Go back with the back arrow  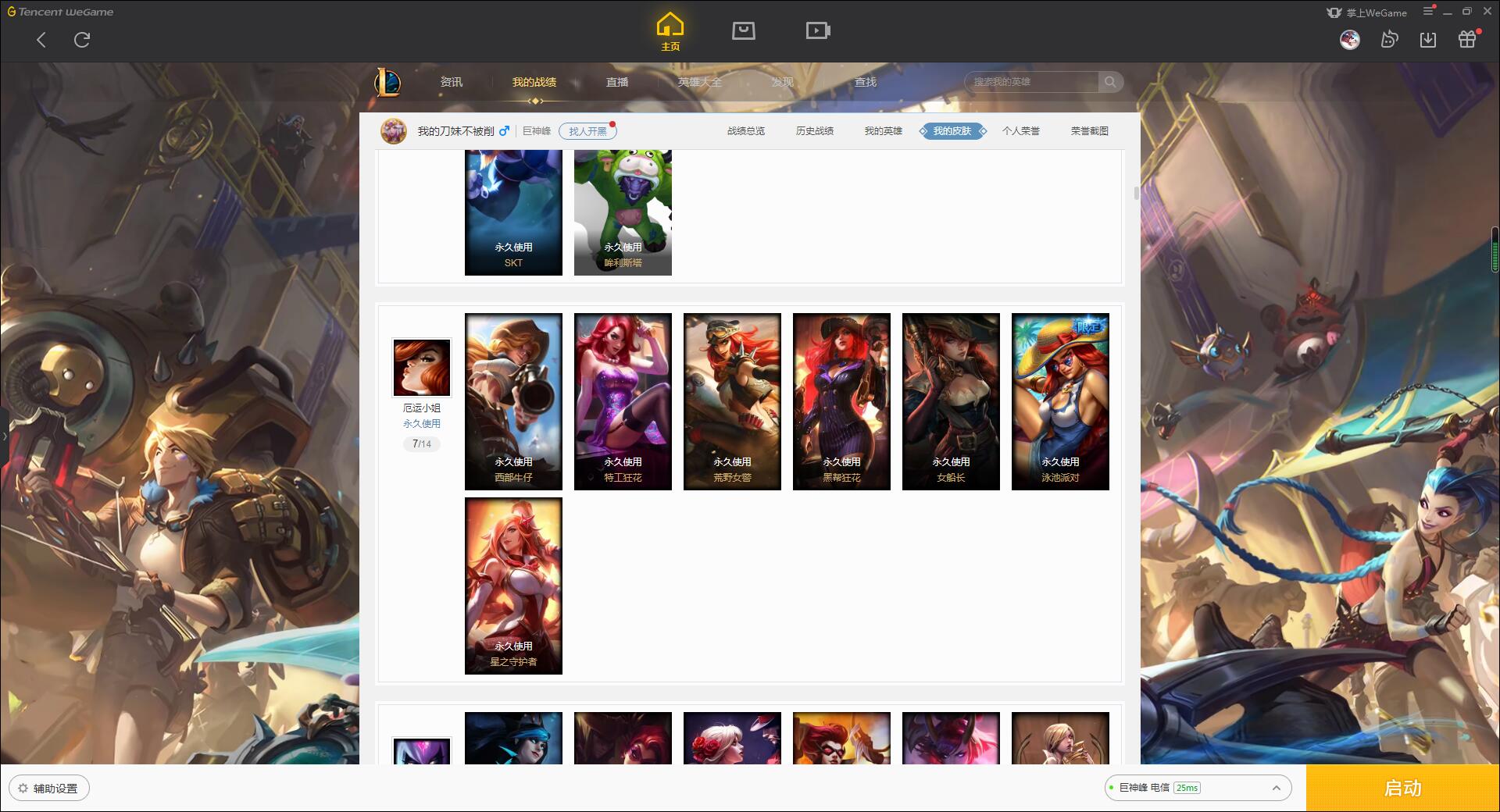pos(41,40)
